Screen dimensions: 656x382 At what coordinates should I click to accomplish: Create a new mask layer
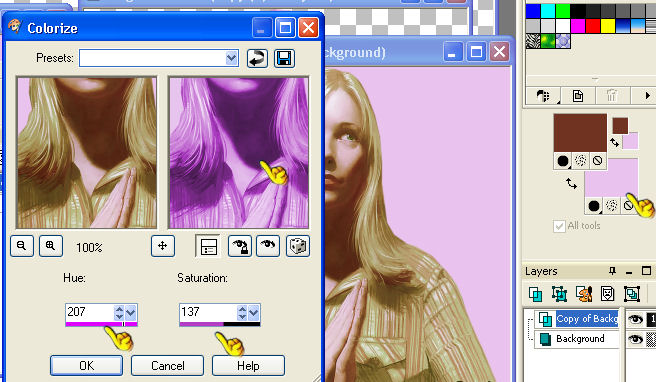click(x=607, y=294)
